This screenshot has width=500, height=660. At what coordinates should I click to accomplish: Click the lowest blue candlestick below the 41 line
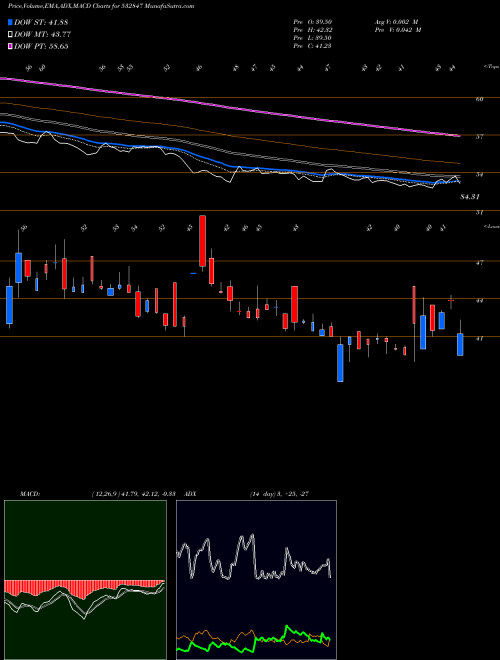(340, 363)
